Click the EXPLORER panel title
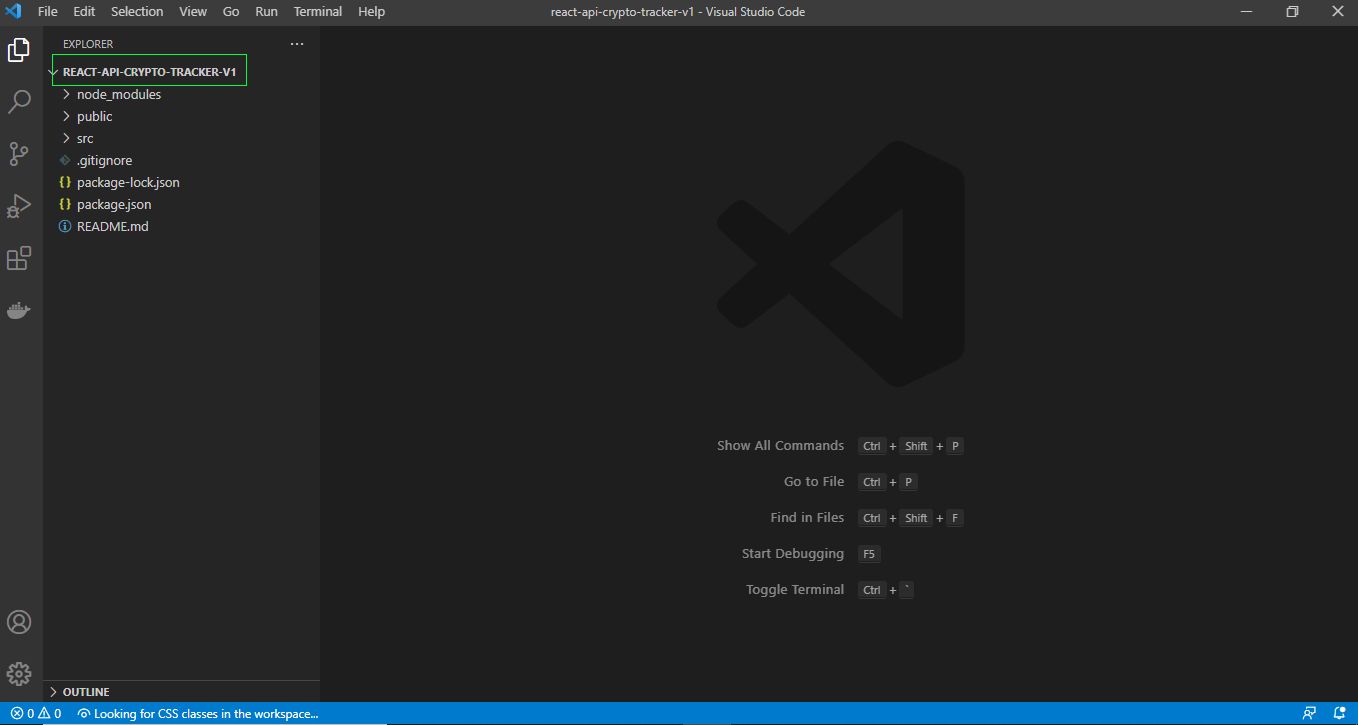The image size is (1358, 725). (88, 44)
